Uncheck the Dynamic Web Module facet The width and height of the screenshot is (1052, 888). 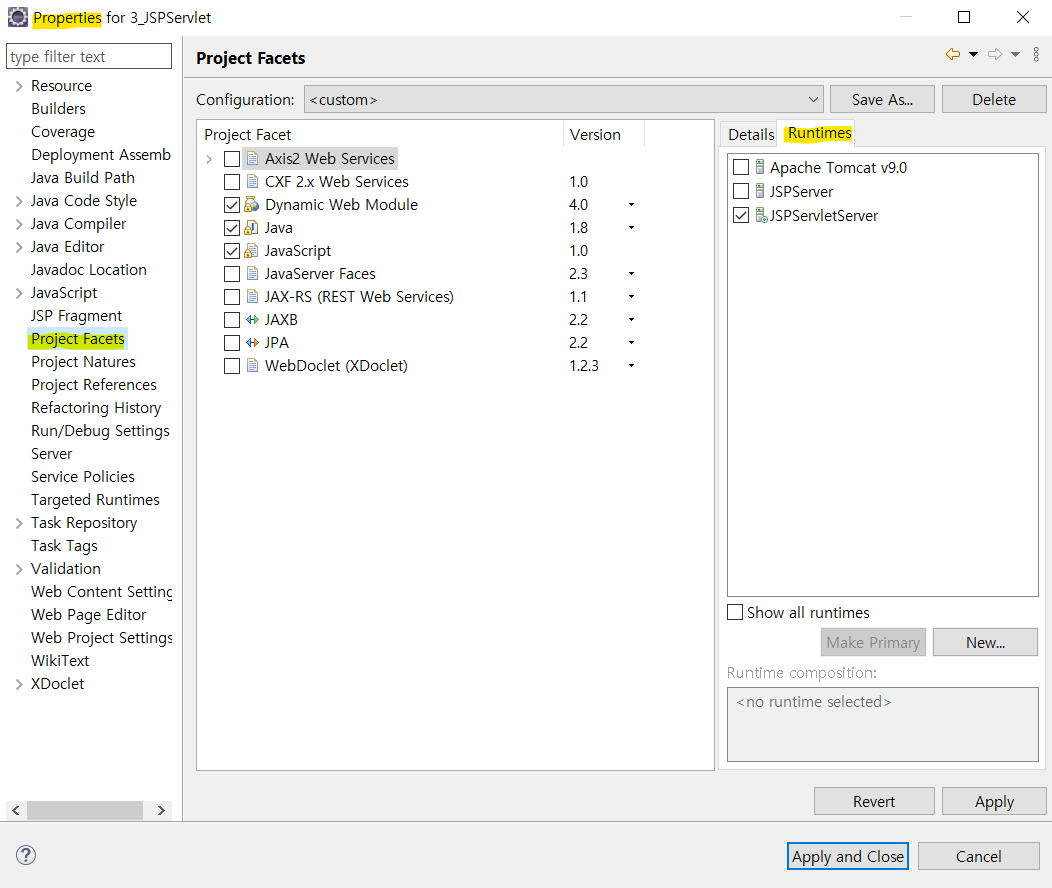pos(231,205)
